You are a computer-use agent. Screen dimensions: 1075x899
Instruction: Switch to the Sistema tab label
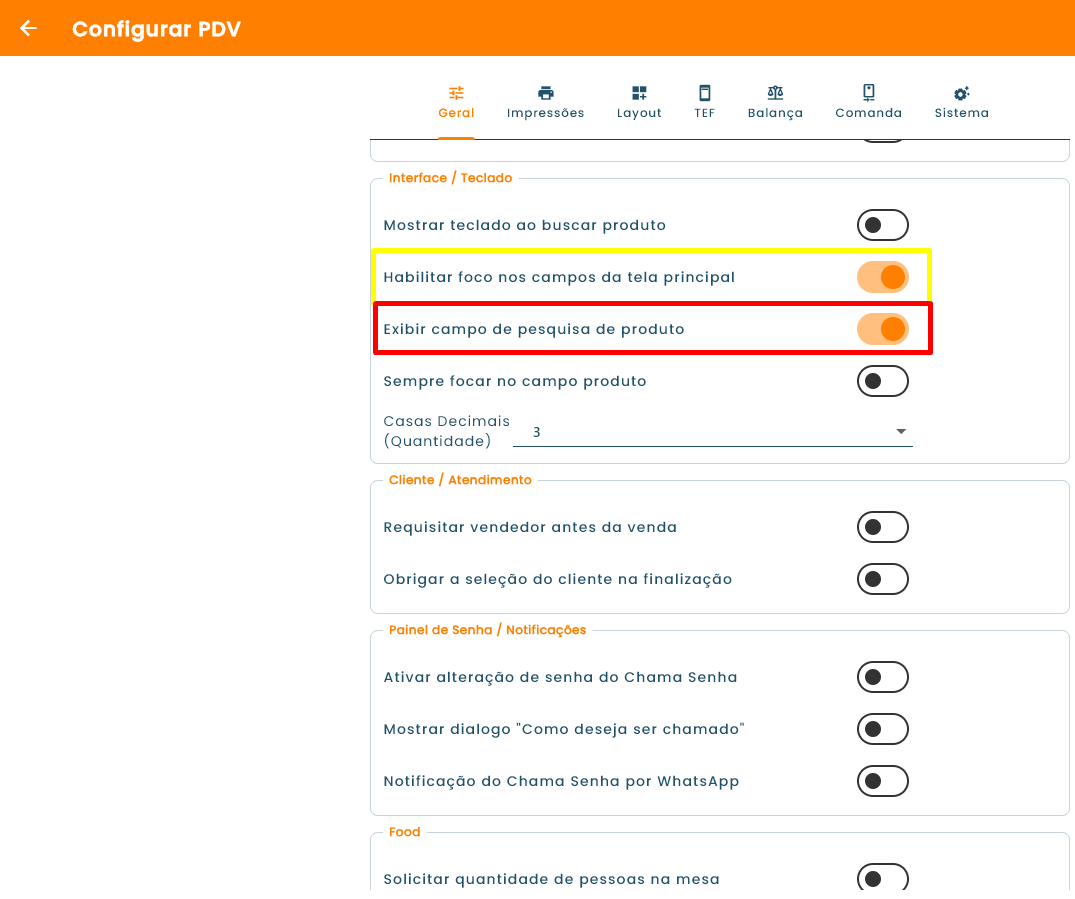click(x=961, y=113)
